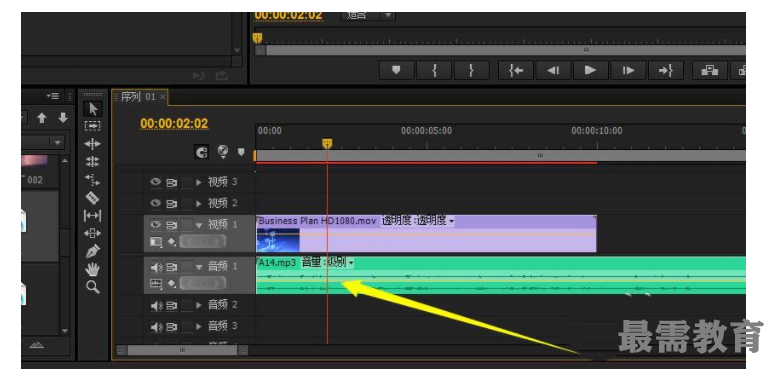Viewport: 770px width, 376px height.
Task: Select the Rate Stretch tool
Action: pyautogui.click(x=92, y=180)
